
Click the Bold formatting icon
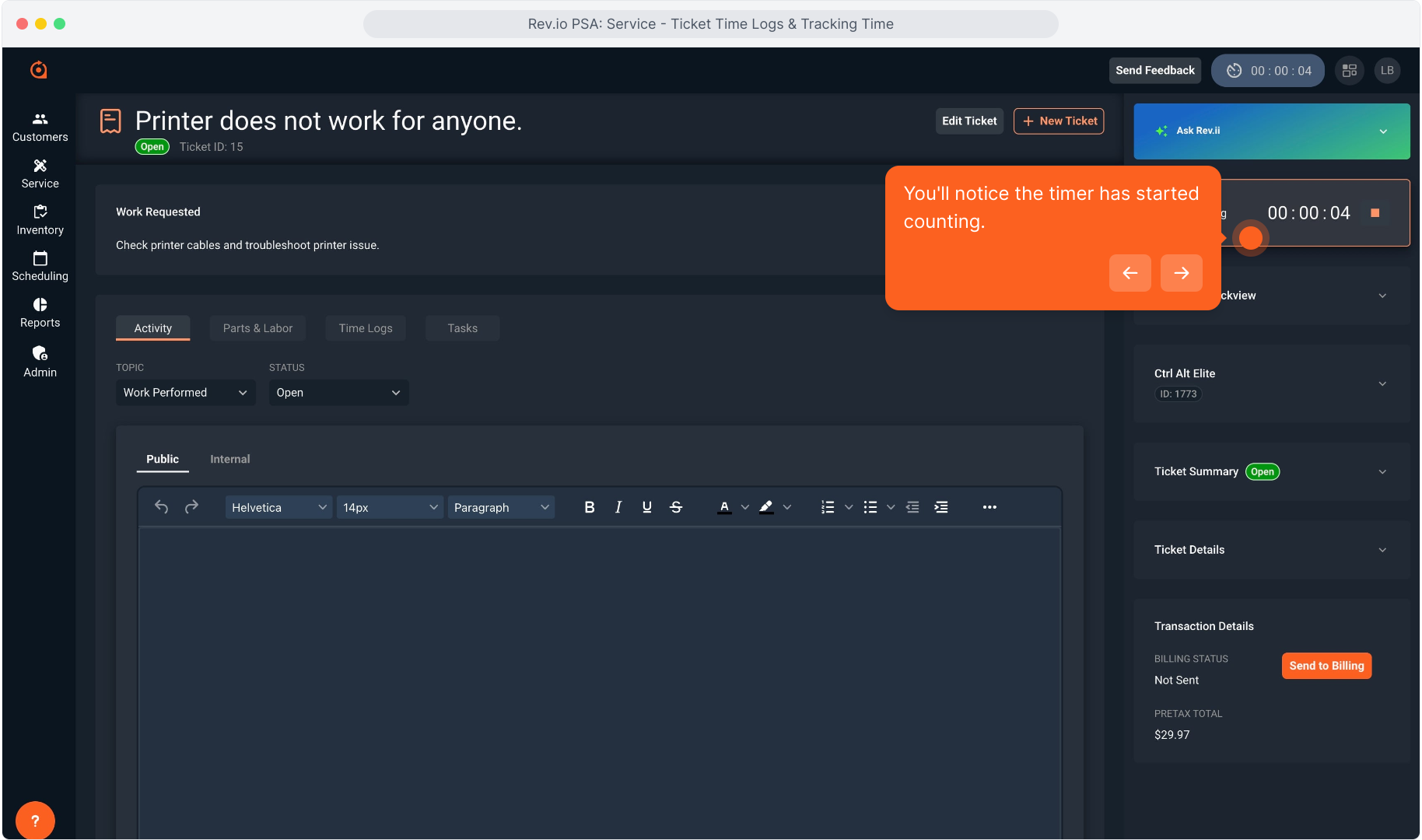coord(589,507)
